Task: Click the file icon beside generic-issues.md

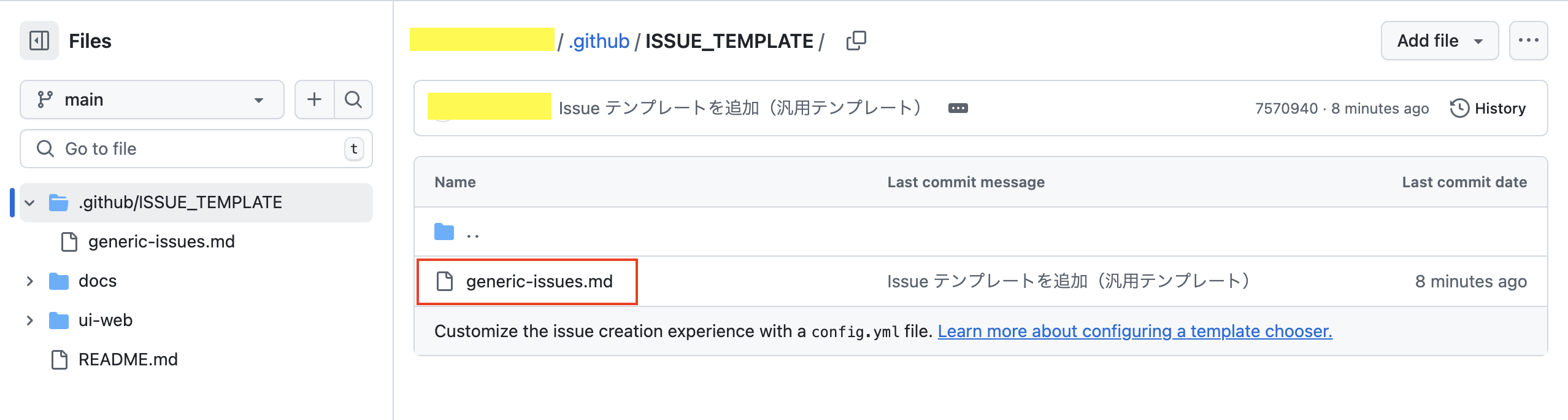Action: point(443,281)
